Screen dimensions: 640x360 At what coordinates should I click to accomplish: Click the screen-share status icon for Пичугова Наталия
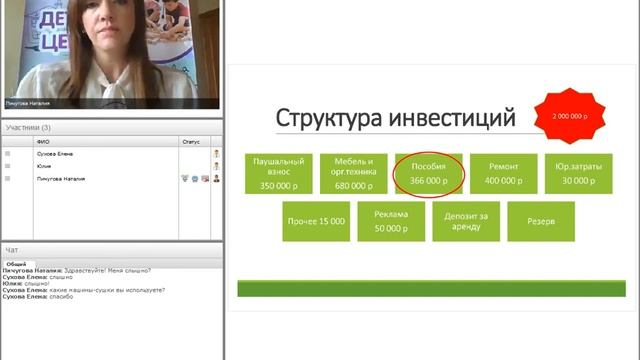pyautogui.click(x=205, y=179)
